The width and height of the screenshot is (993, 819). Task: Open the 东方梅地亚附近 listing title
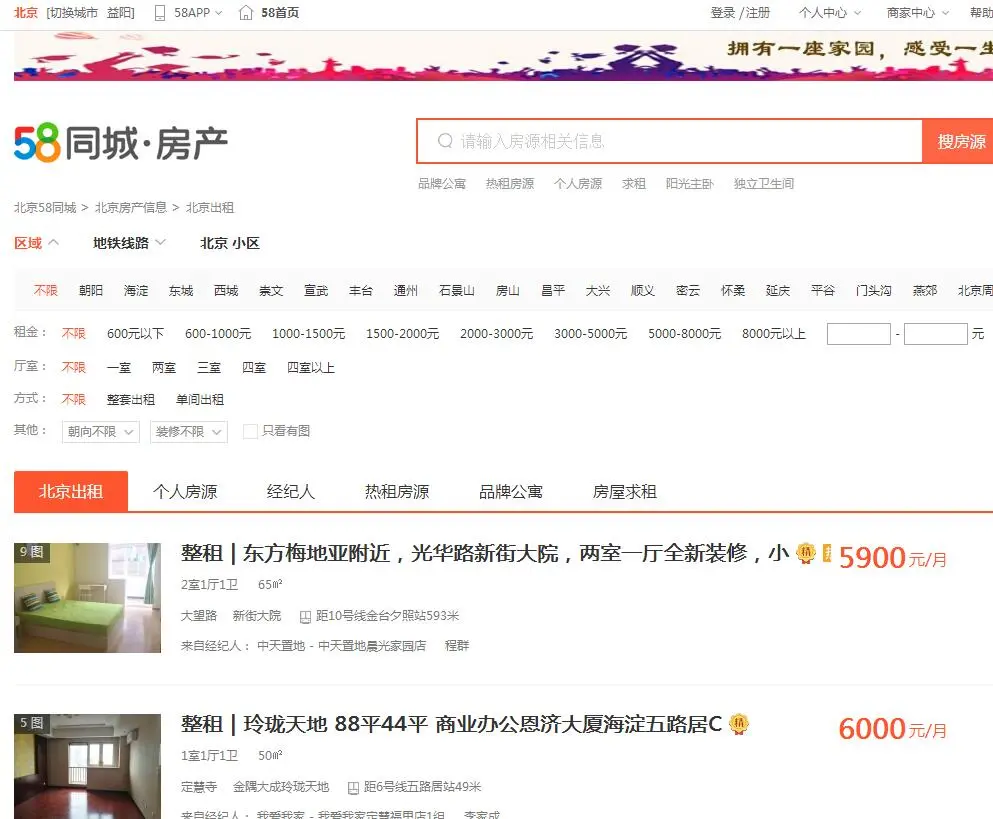pyautogui.click(x=485, y=553)
